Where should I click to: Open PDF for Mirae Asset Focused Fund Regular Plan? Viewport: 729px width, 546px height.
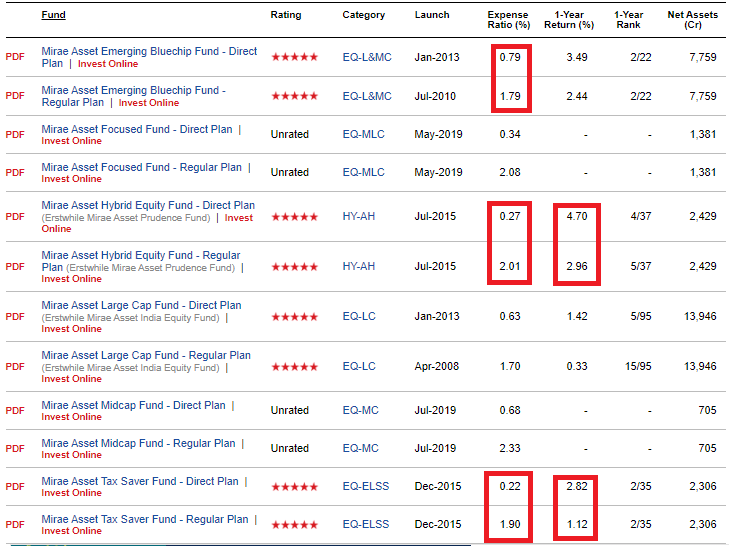[x=15, y=173]
